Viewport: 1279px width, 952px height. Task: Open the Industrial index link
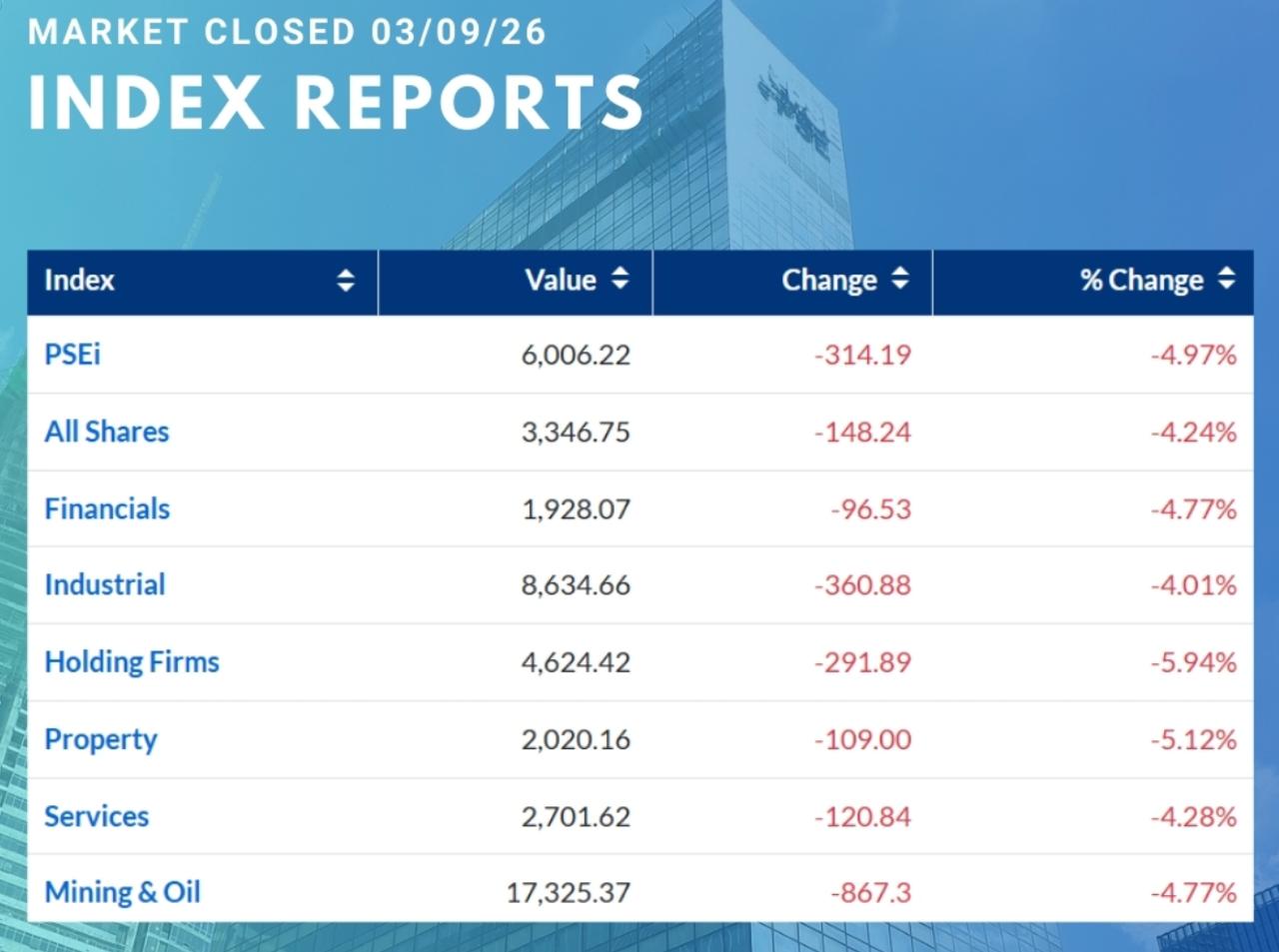click(x=105, y=584)
